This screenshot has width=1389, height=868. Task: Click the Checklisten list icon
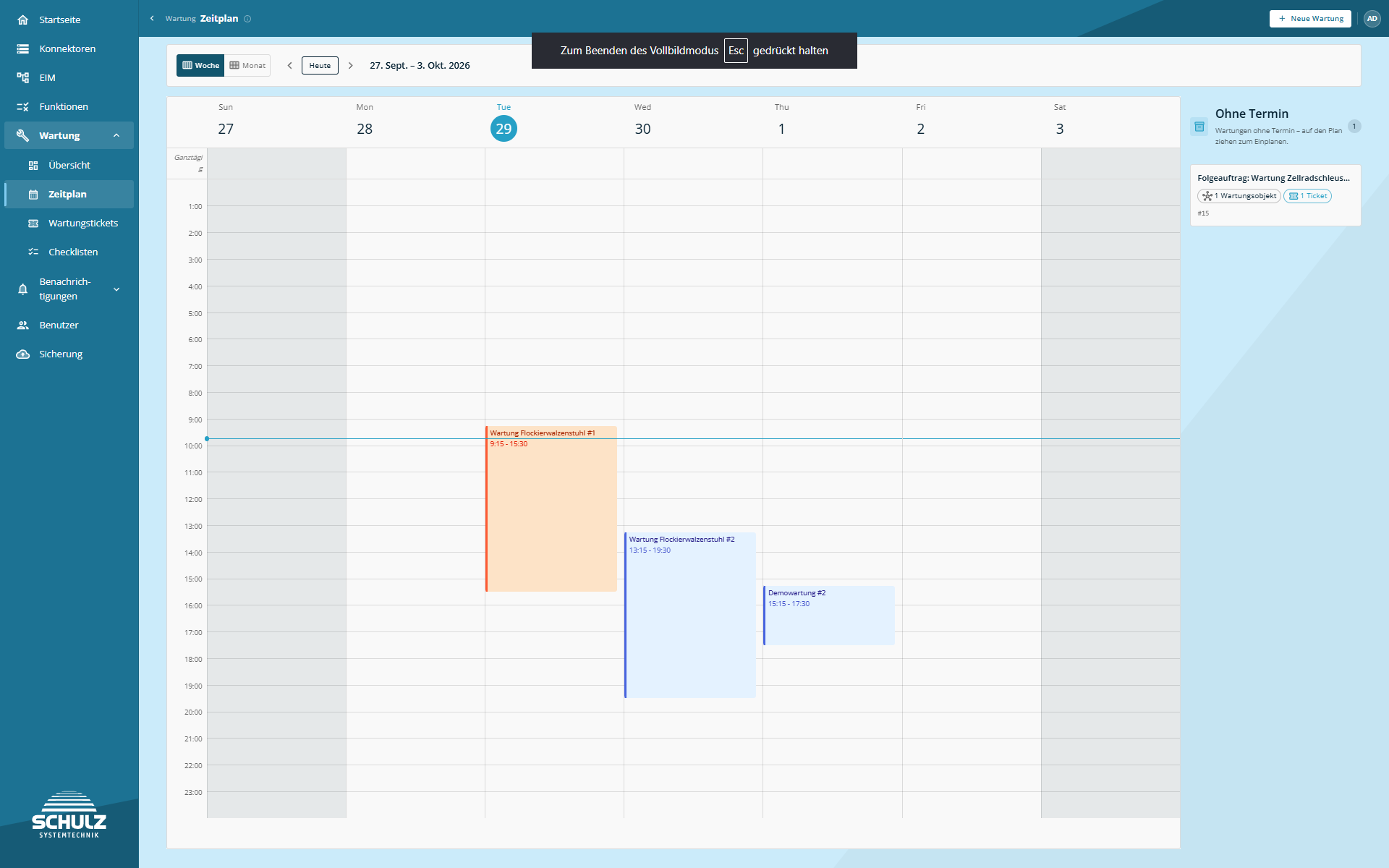(33, 252)
